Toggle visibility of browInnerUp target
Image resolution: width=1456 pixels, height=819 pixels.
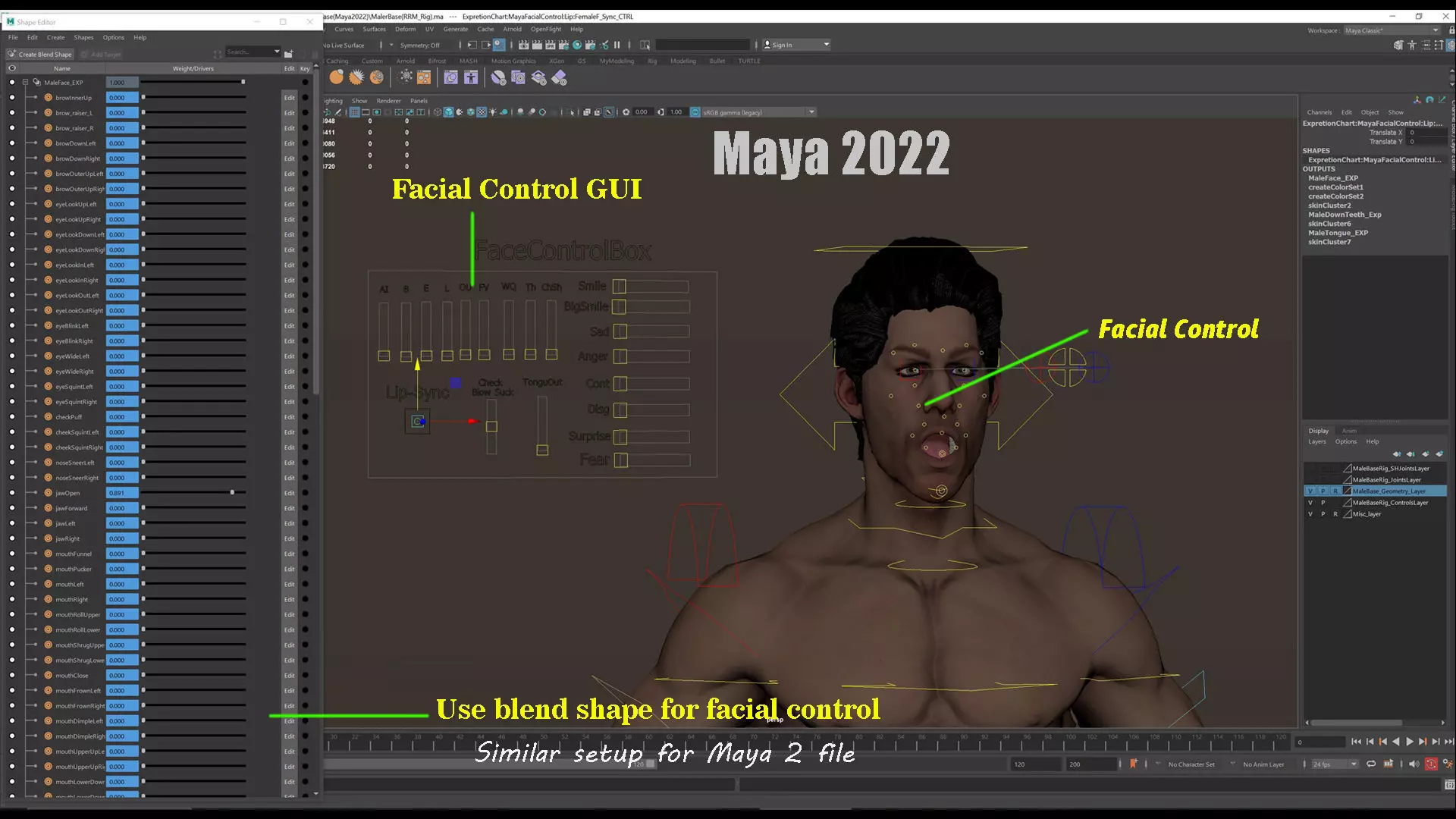pyautogui.click(x=11, y=98)
